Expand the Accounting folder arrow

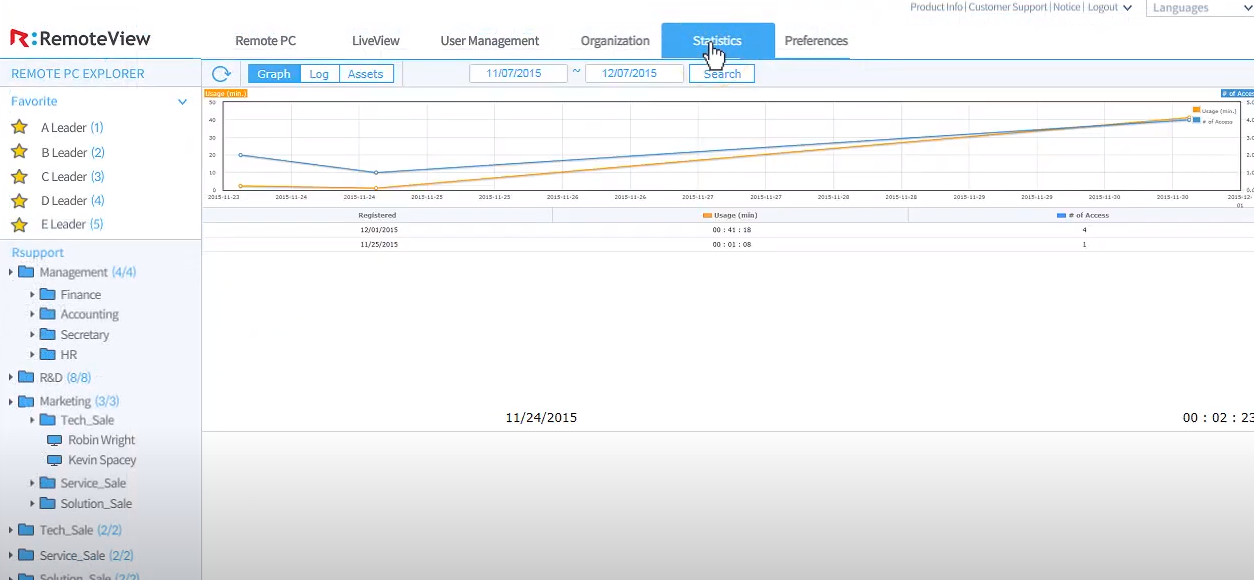(x=32, y=314)
